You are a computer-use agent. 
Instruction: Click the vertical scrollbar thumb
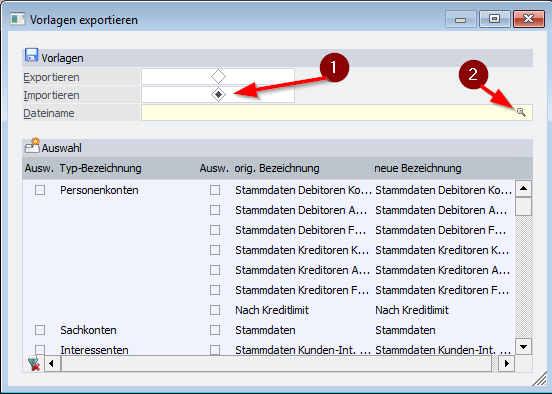[x=523, y=206]
